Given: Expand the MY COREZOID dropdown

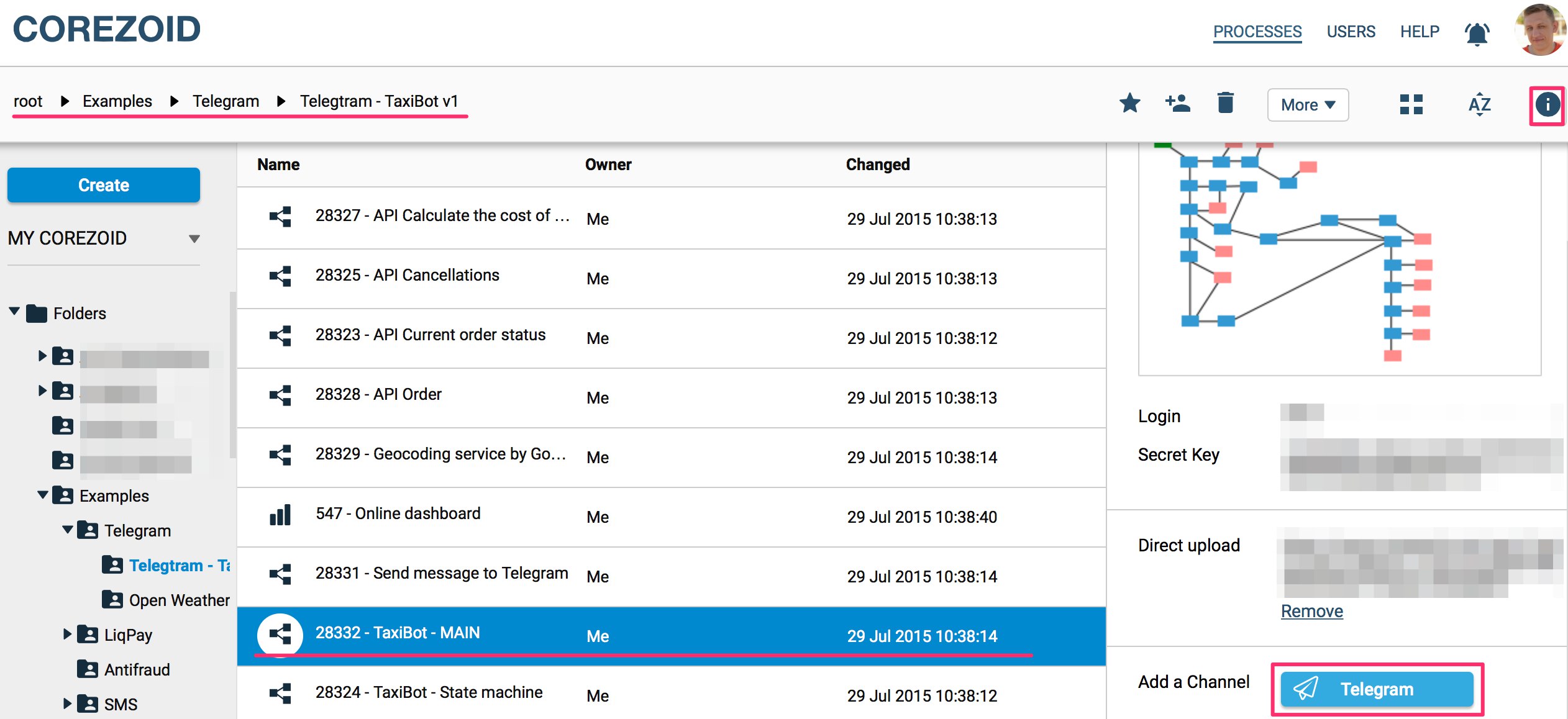Looking at the screenshot, I should (x=194, y=239).
